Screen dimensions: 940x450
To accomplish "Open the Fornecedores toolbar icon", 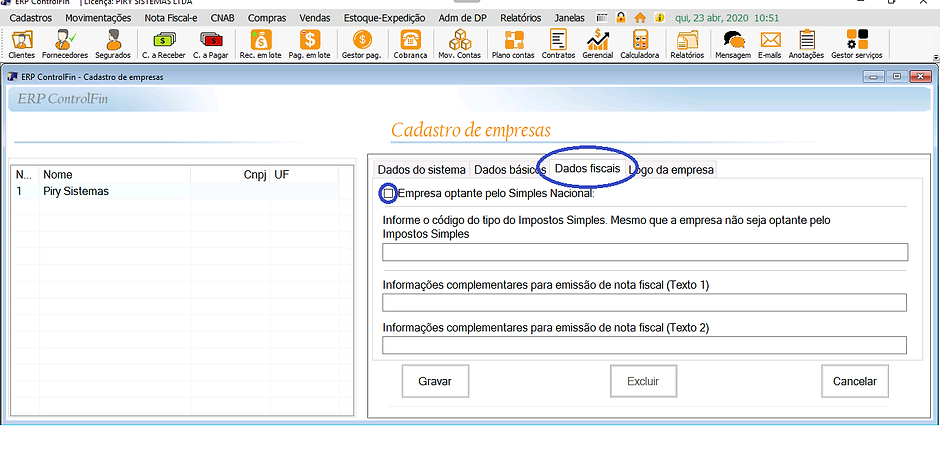I will click(65, 45).
